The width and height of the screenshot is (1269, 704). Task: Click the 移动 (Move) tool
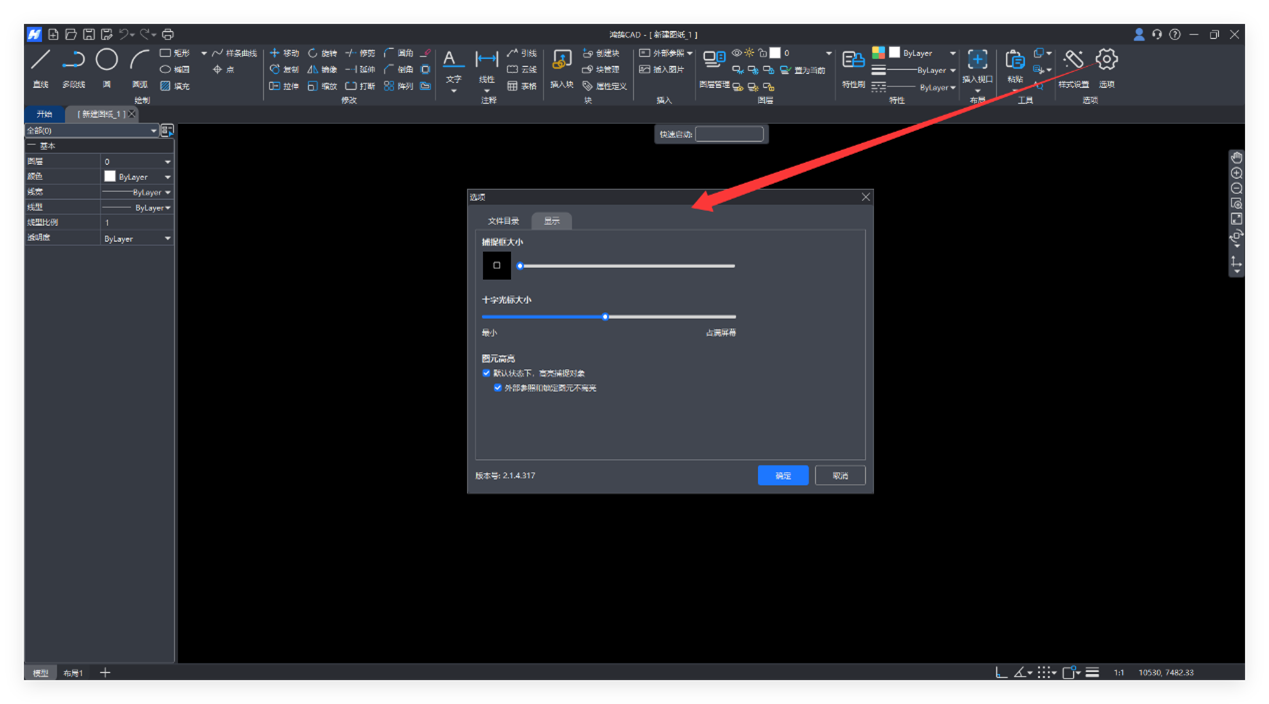tap(284, 53)
